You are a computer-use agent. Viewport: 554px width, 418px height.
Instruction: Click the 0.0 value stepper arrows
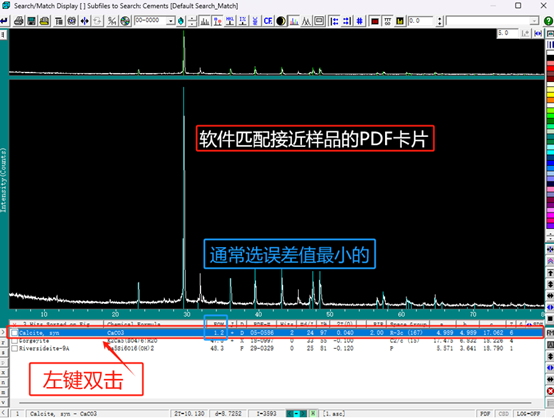440,21
